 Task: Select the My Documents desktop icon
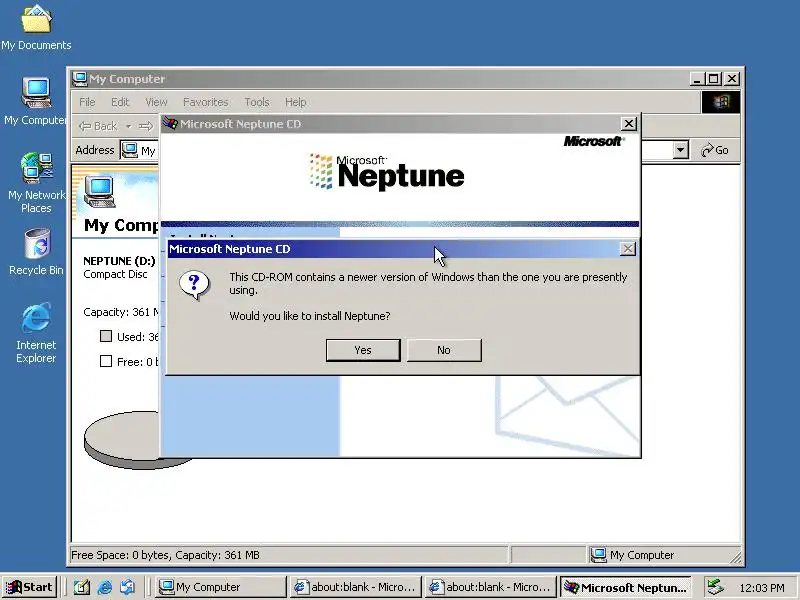[36, 28]
